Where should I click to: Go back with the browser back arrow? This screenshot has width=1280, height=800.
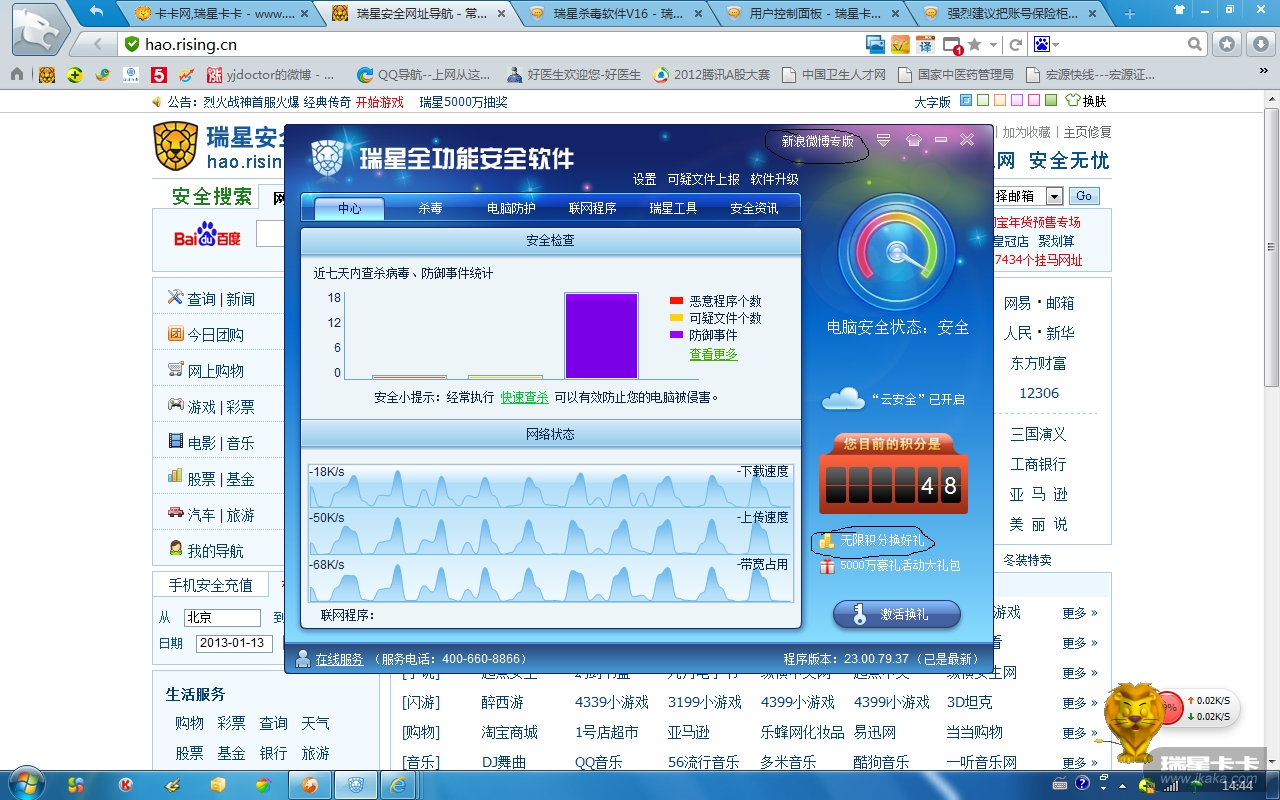tap(97, 44)
